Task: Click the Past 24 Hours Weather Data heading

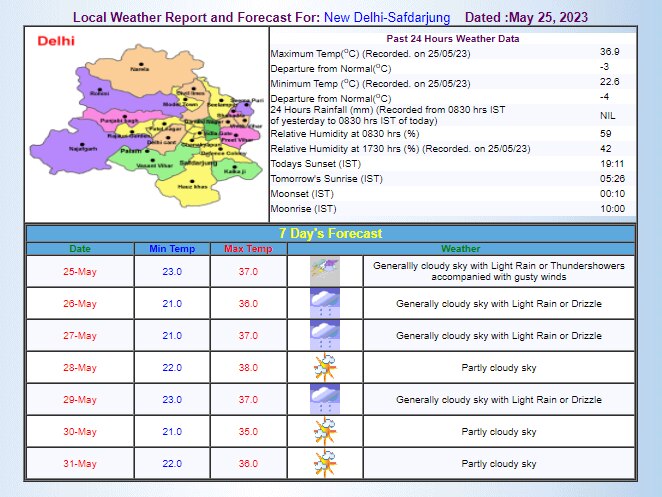Action: 452,38
